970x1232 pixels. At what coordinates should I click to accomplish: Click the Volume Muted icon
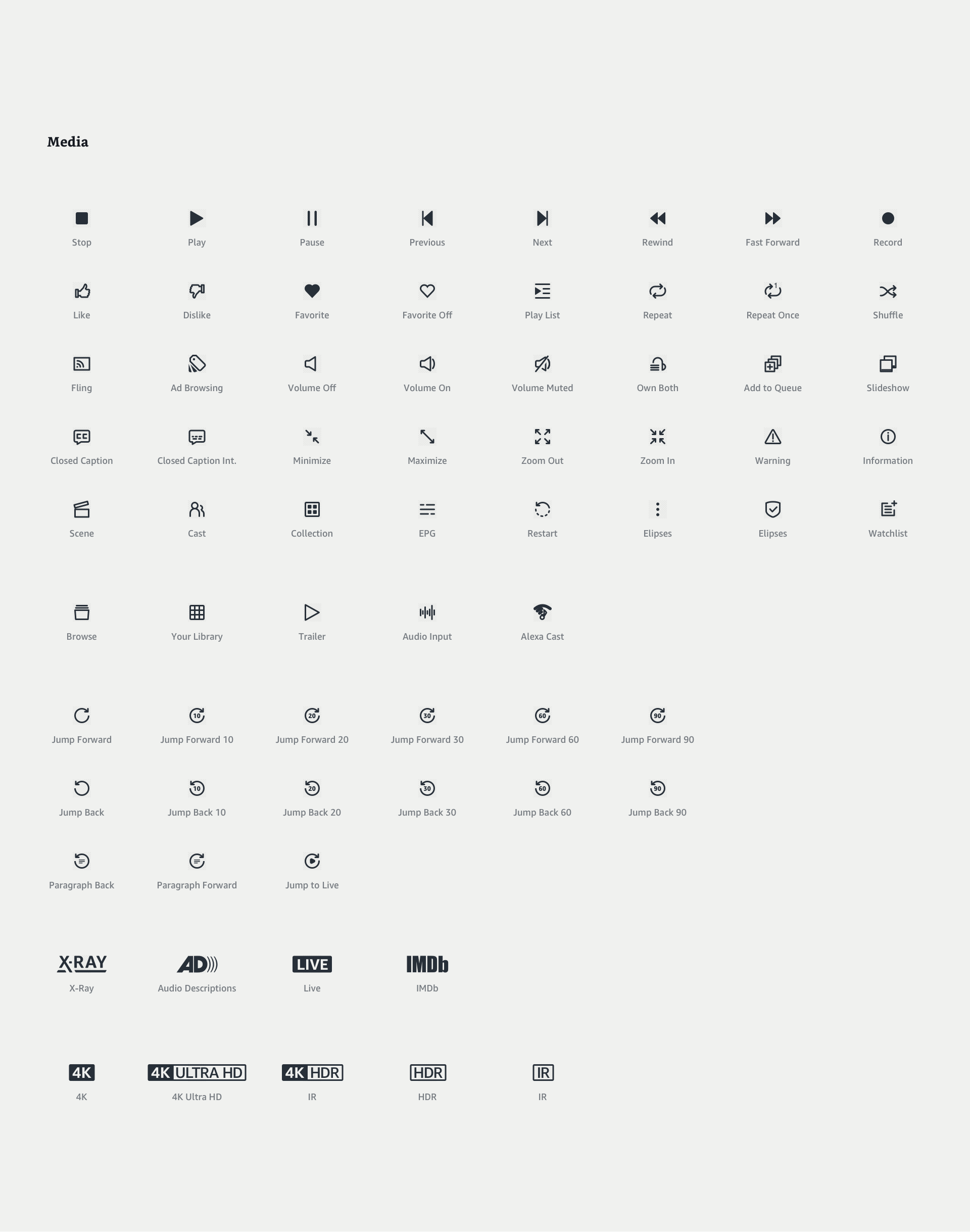543,363
